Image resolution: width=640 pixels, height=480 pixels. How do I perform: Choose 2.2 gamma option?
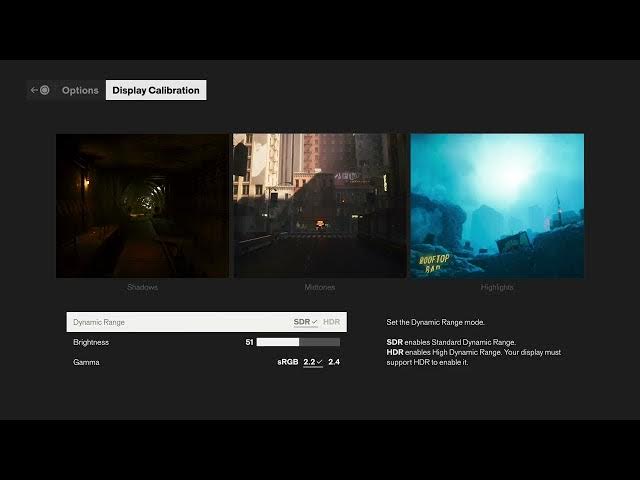tap(313, 362)
